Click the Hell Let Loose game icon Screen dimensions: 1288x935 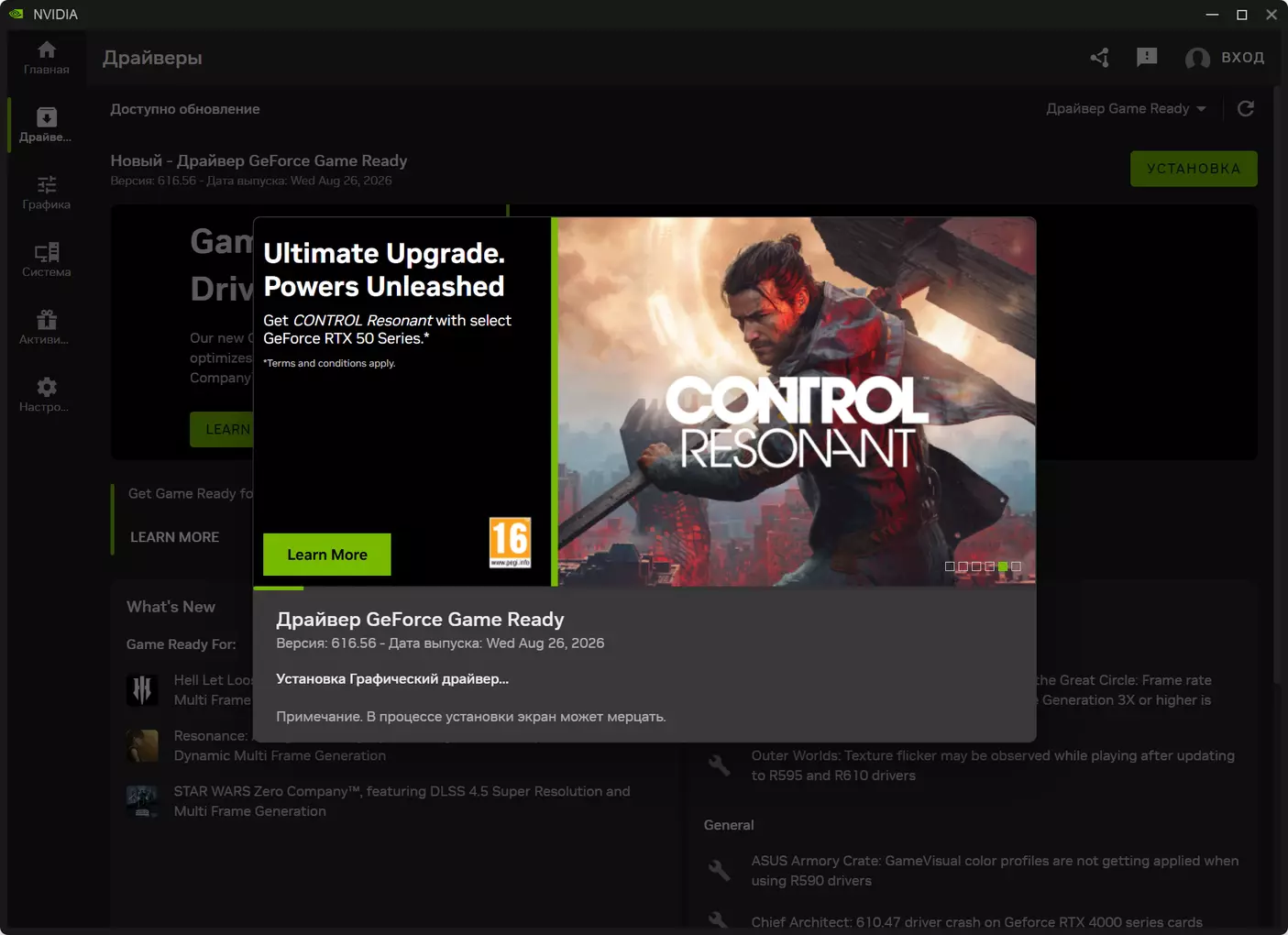coord(142,689)
